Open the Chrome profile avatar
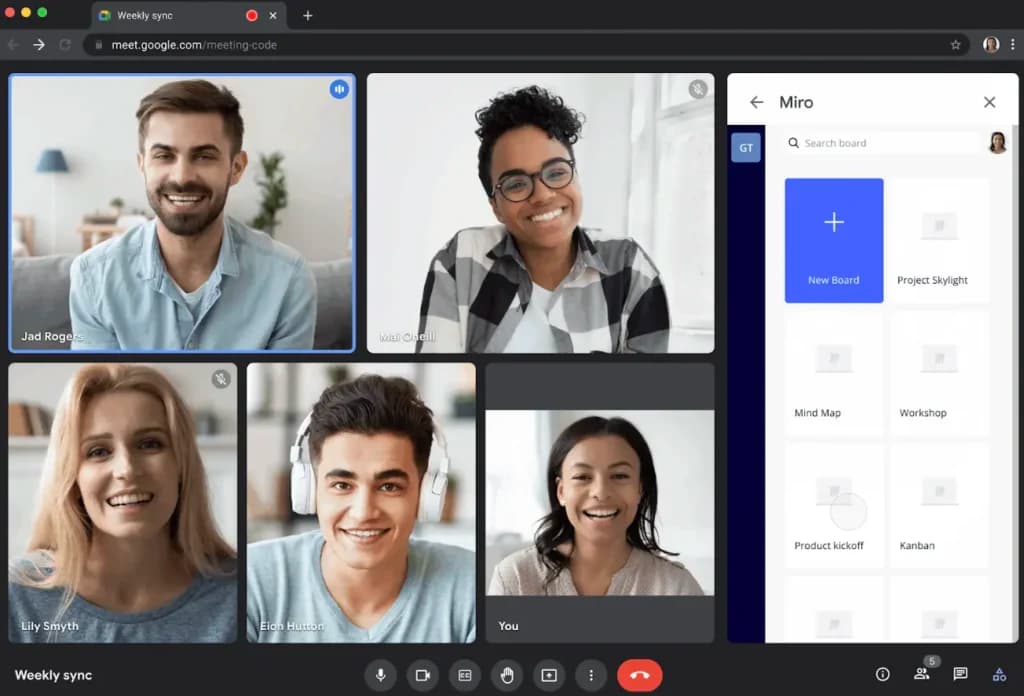1024x696 pixels. tap(991, 44)
